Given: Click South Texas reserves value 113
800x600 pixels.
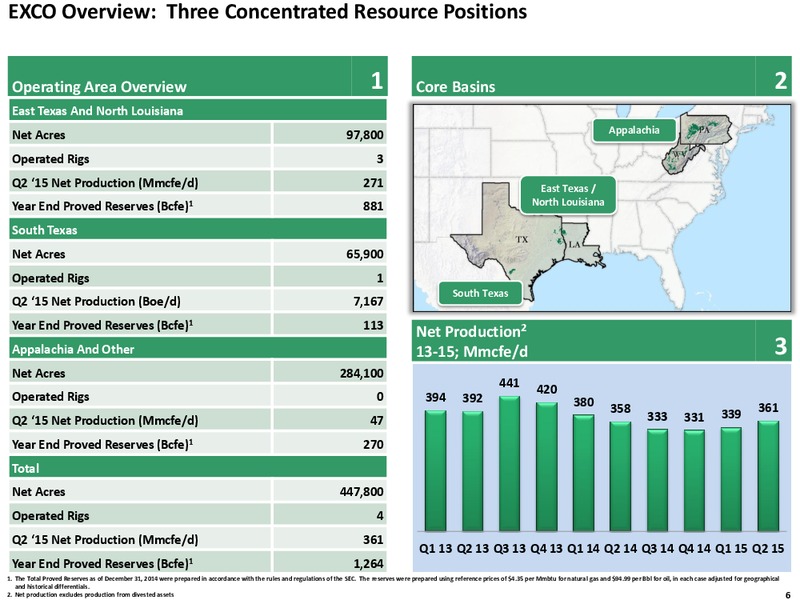Looking at the screenshot, I should click(x=373, y=325).
